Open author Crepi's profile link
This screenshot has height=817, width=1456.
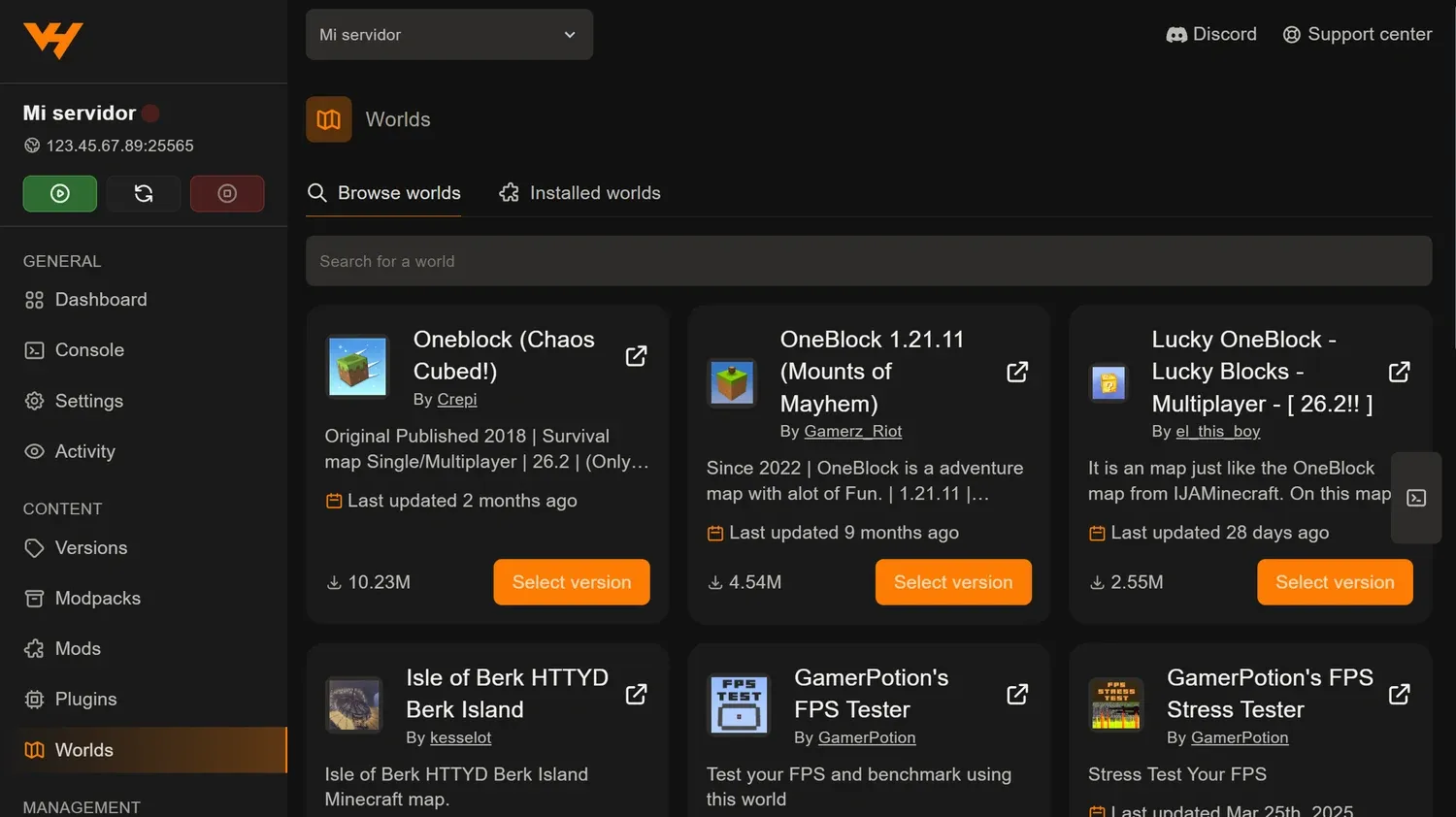pyautogui.click(x=457, y=400)
